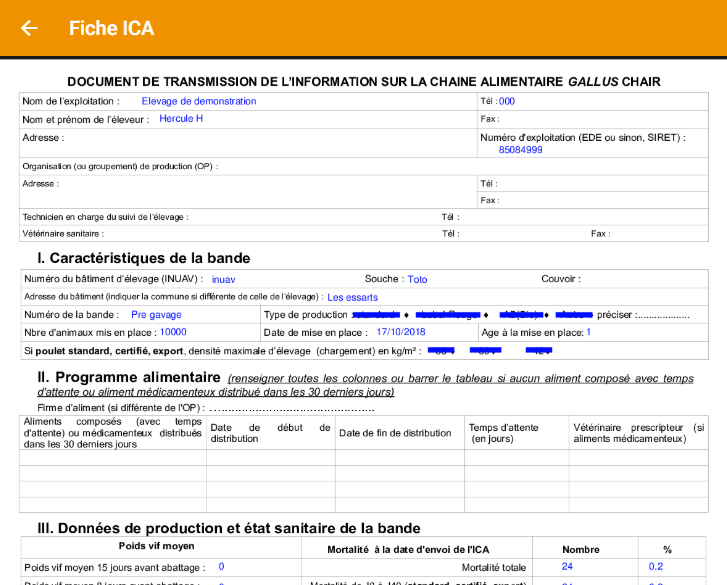Viewport: 727px width, 585px height.
Task: Tap the Fiche ICA title
Action: [111, 28]
